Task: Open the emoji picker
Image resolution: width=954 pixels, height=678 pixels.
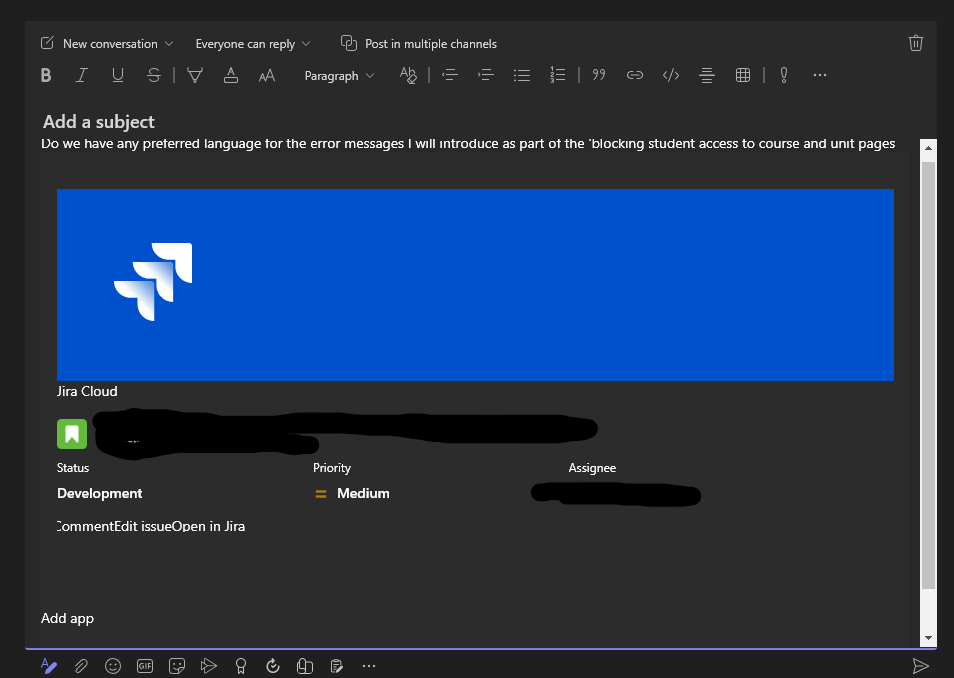Action: (113, 666)
